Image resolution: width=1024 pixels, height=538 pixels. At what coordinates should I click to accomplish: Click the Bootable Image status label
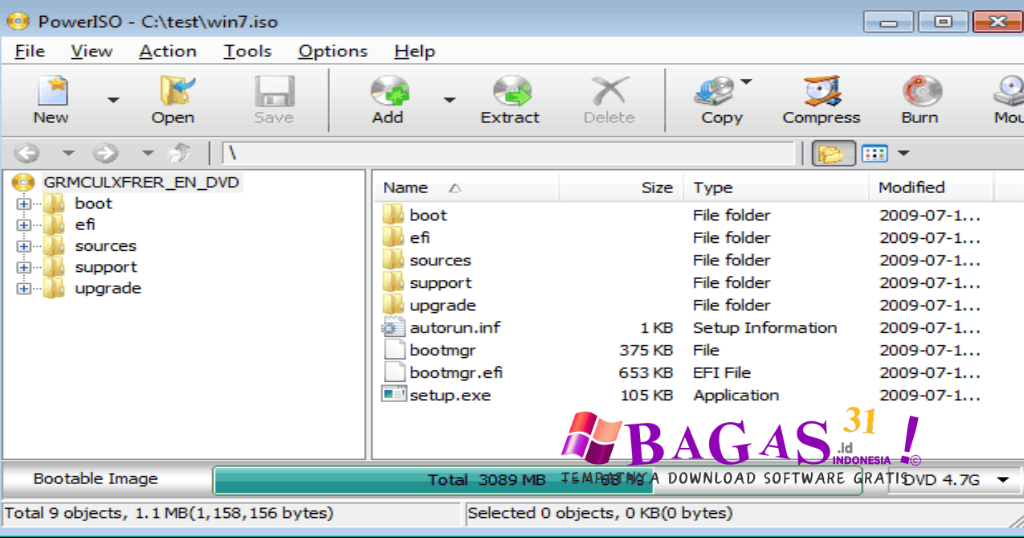(x=95, y=479)
